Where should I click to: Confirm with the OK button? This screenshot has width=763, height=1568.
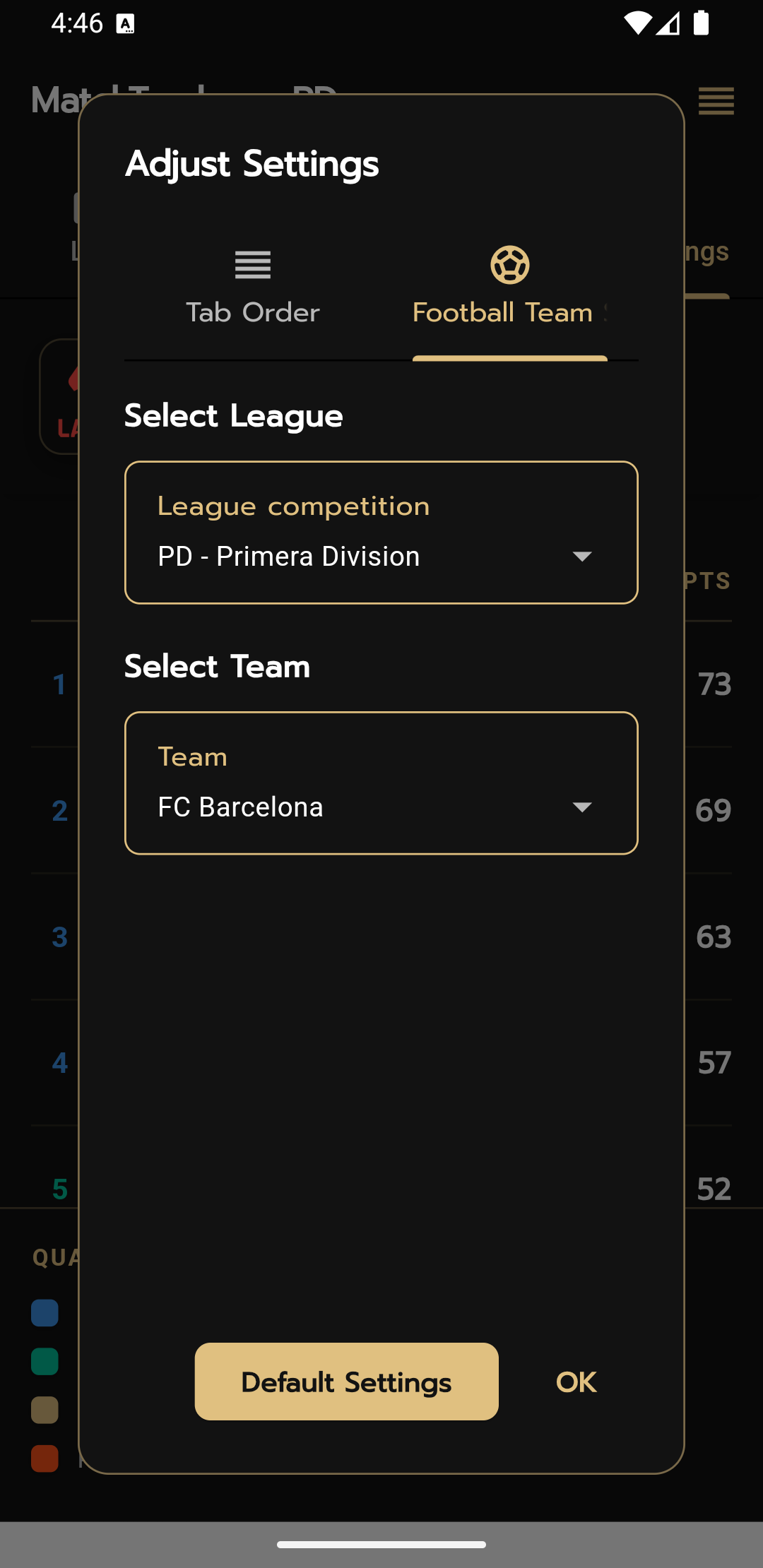click(576, 1382)
